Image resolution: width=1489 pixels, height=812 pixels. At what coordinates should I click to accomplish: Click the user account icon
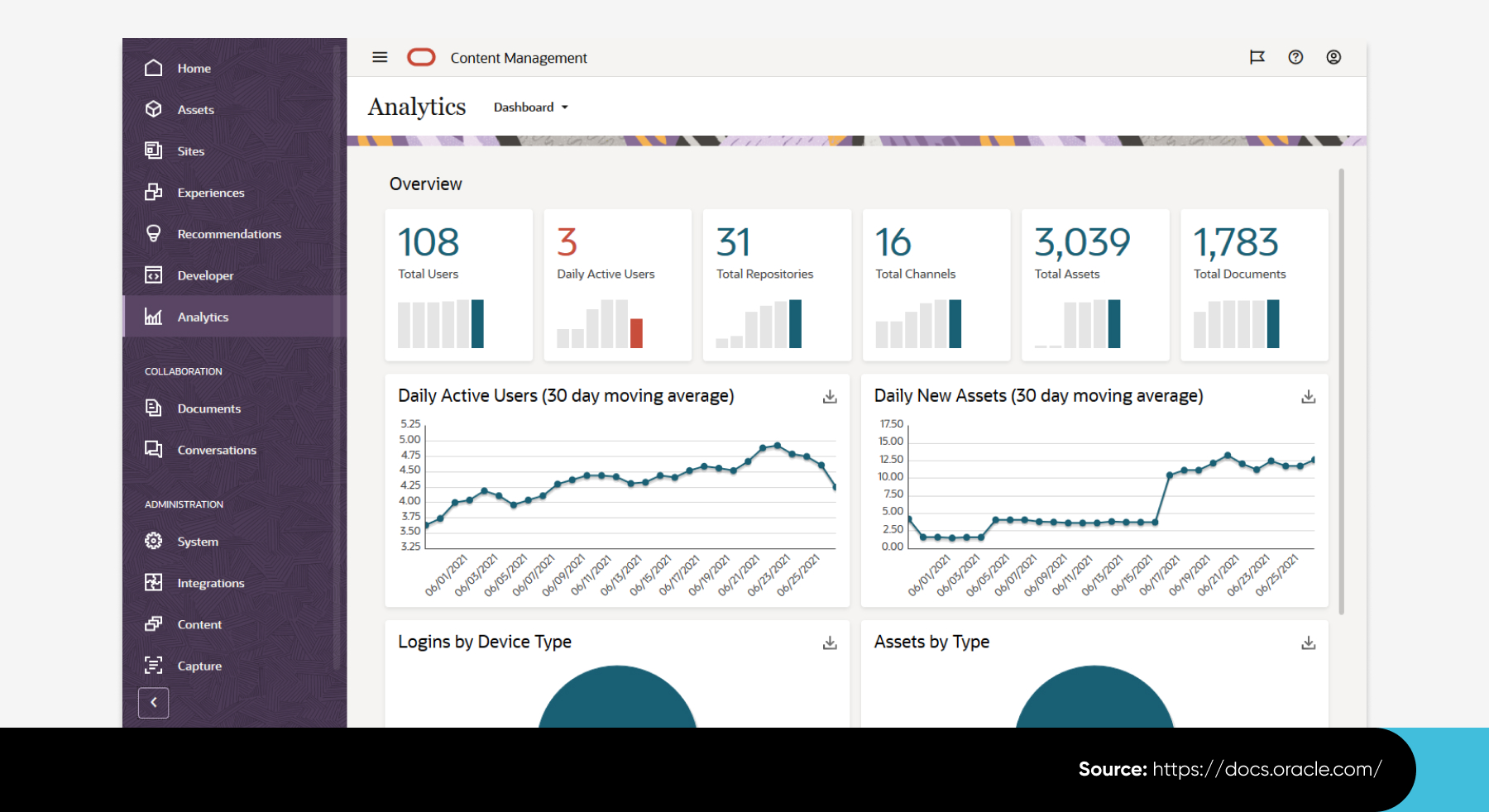[x=1333, y=57]
